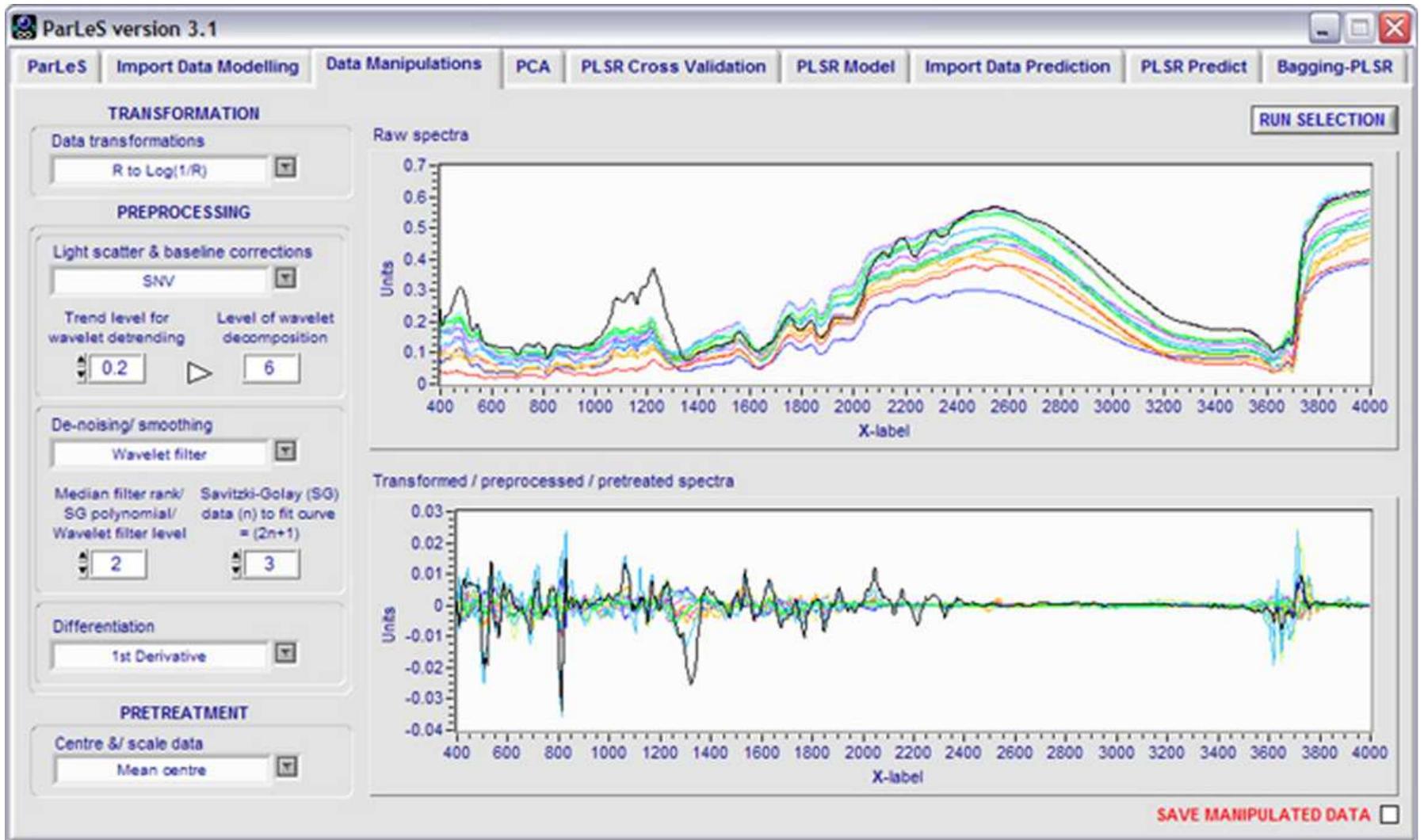Go to the Import Data Modelling tab
Image resolution: width=1428 pixels, height=840 pixels.
(x=208, y=67)
